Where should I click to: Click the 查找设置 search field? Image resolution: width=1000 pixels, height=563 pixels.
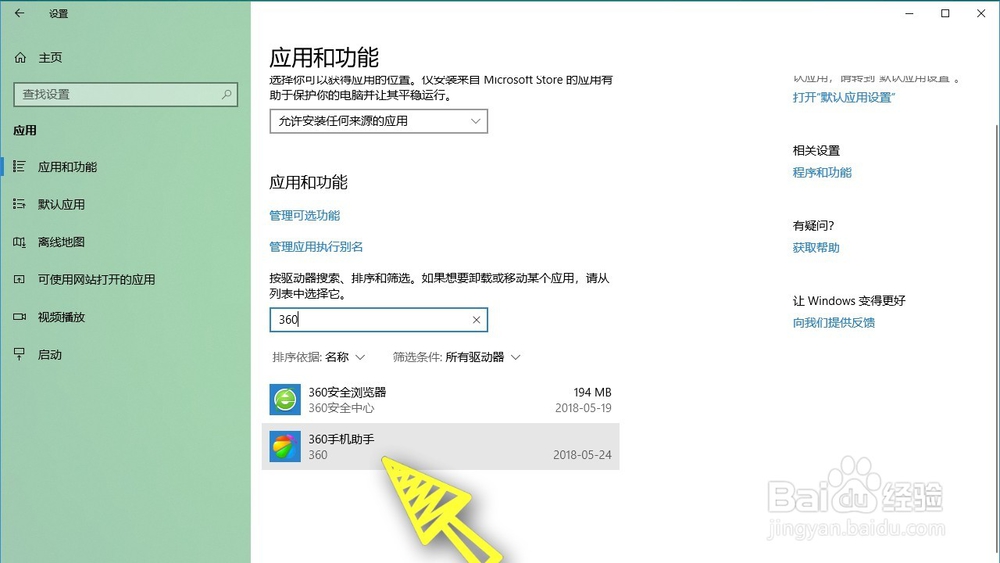pos(126,94)
